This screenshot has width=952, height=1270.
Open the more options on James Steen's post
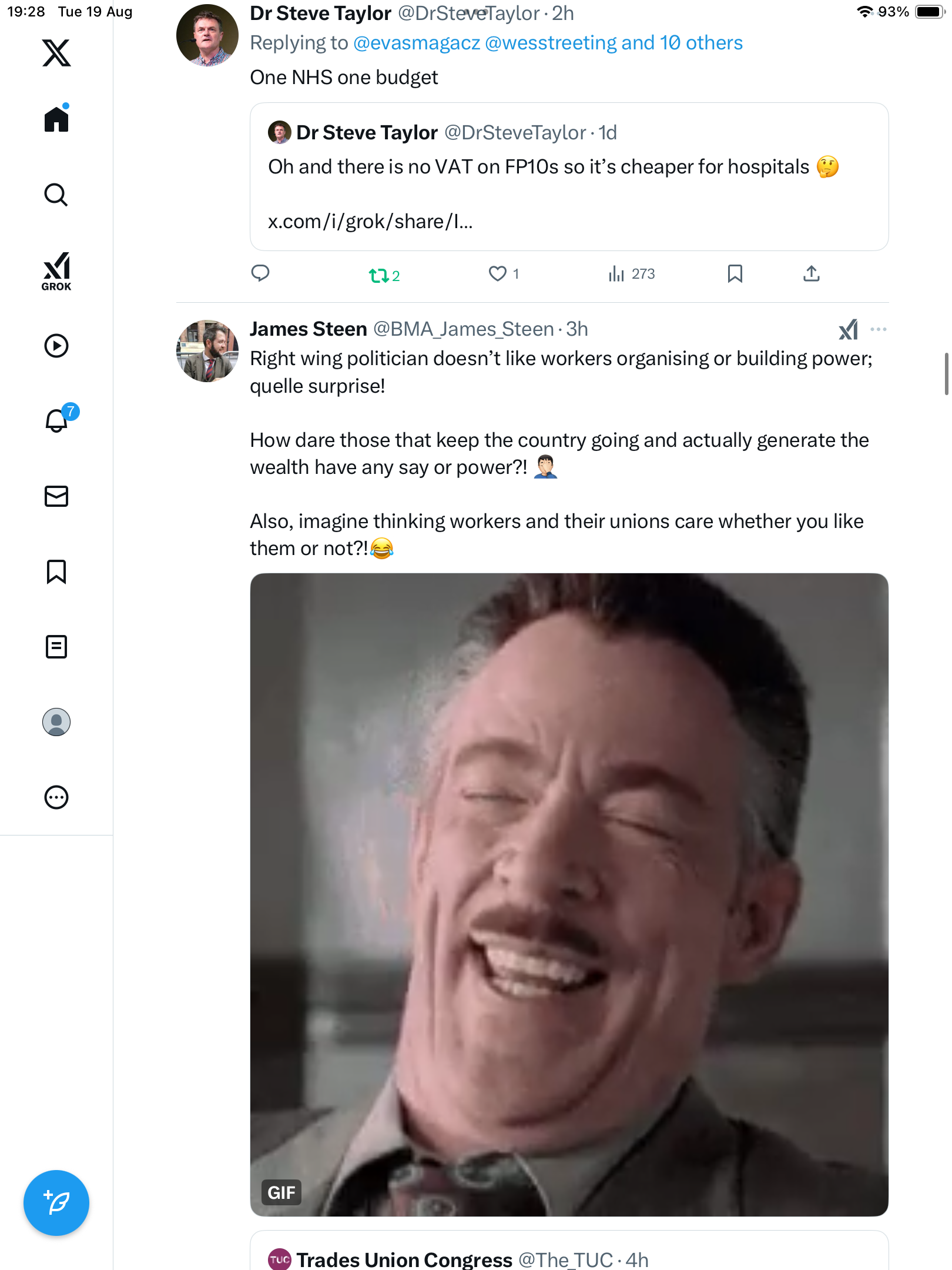878,329
